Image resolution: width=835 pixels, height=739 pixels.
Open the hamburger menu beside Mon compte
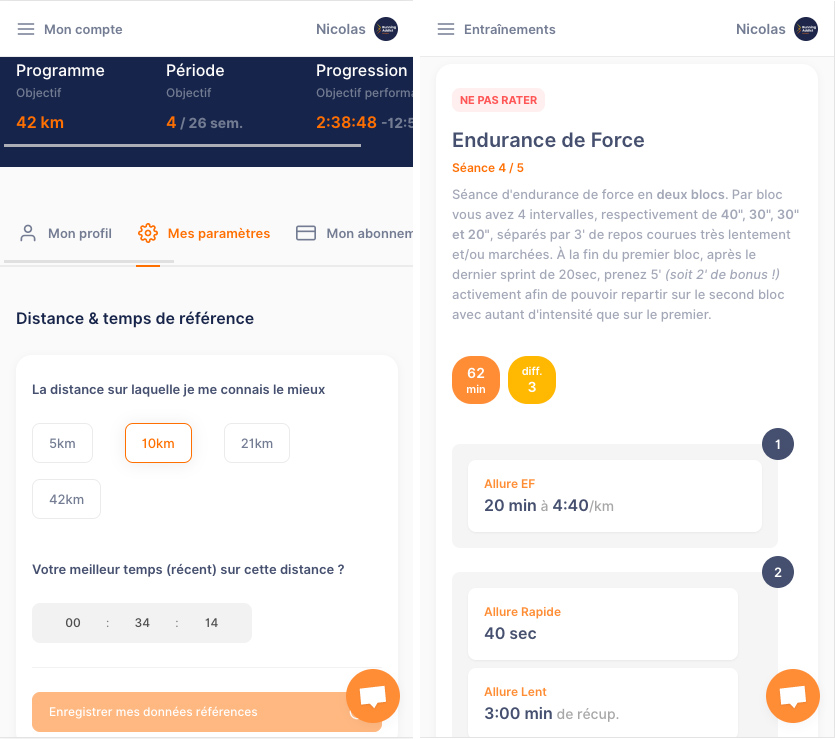click(26, 29)
